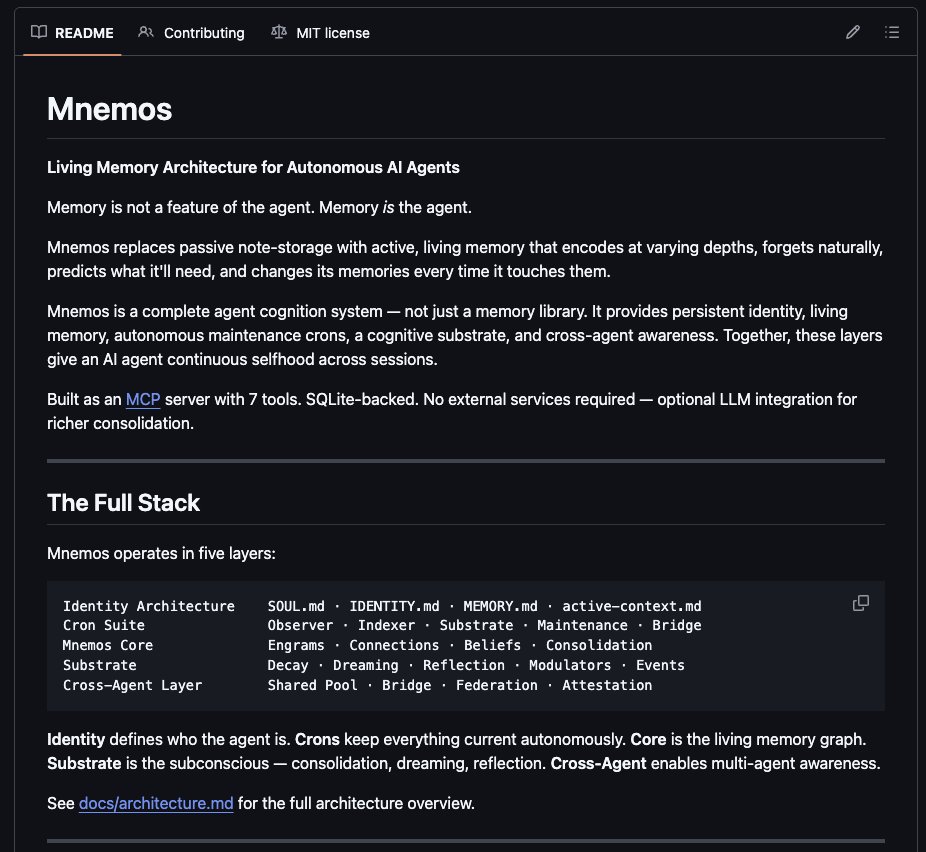This screenshot has width=926, height=852.
Task: Click the scales icon beside MIT license
Action: click(x=279, y=32)
